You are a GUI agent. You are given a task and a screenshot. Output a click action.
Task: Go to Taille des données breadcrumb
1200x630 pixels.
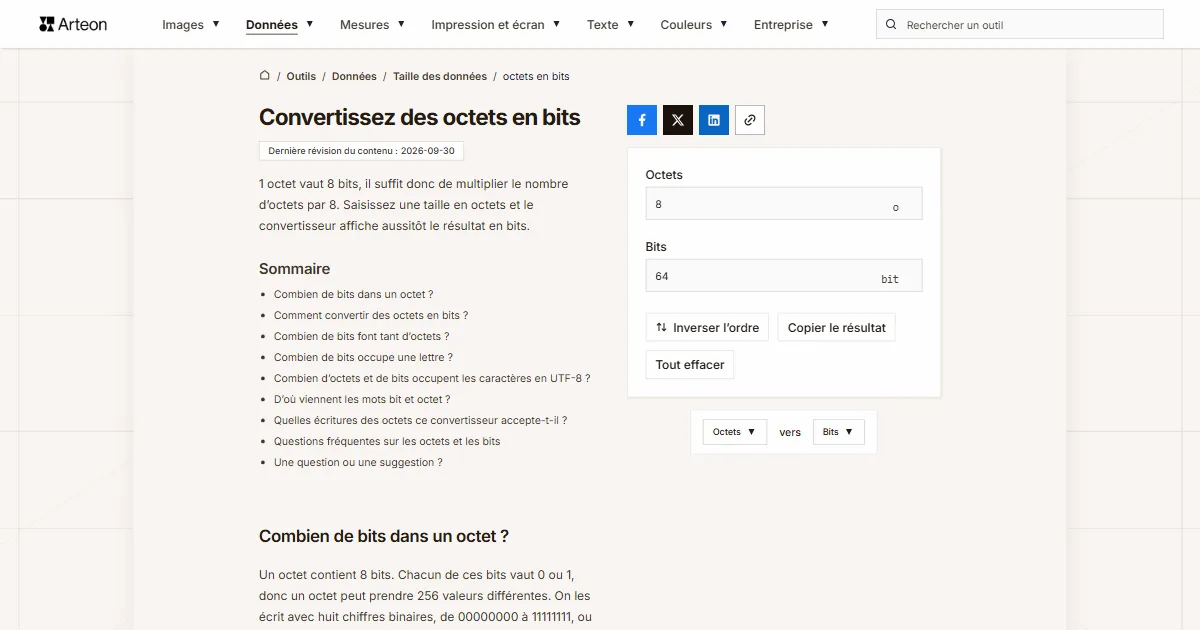tap(440, 76)
